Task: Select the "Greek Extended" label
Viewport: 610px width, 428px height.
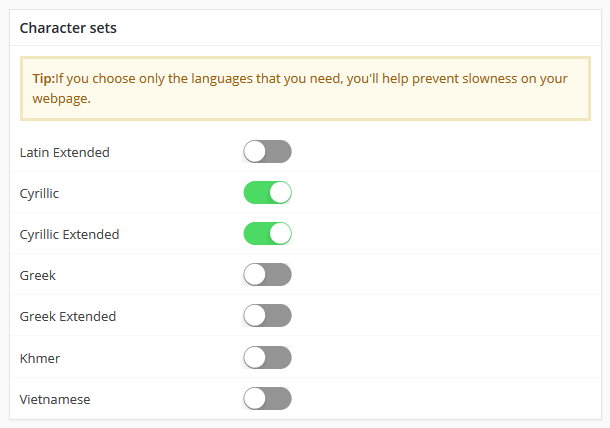Action: 68,317
